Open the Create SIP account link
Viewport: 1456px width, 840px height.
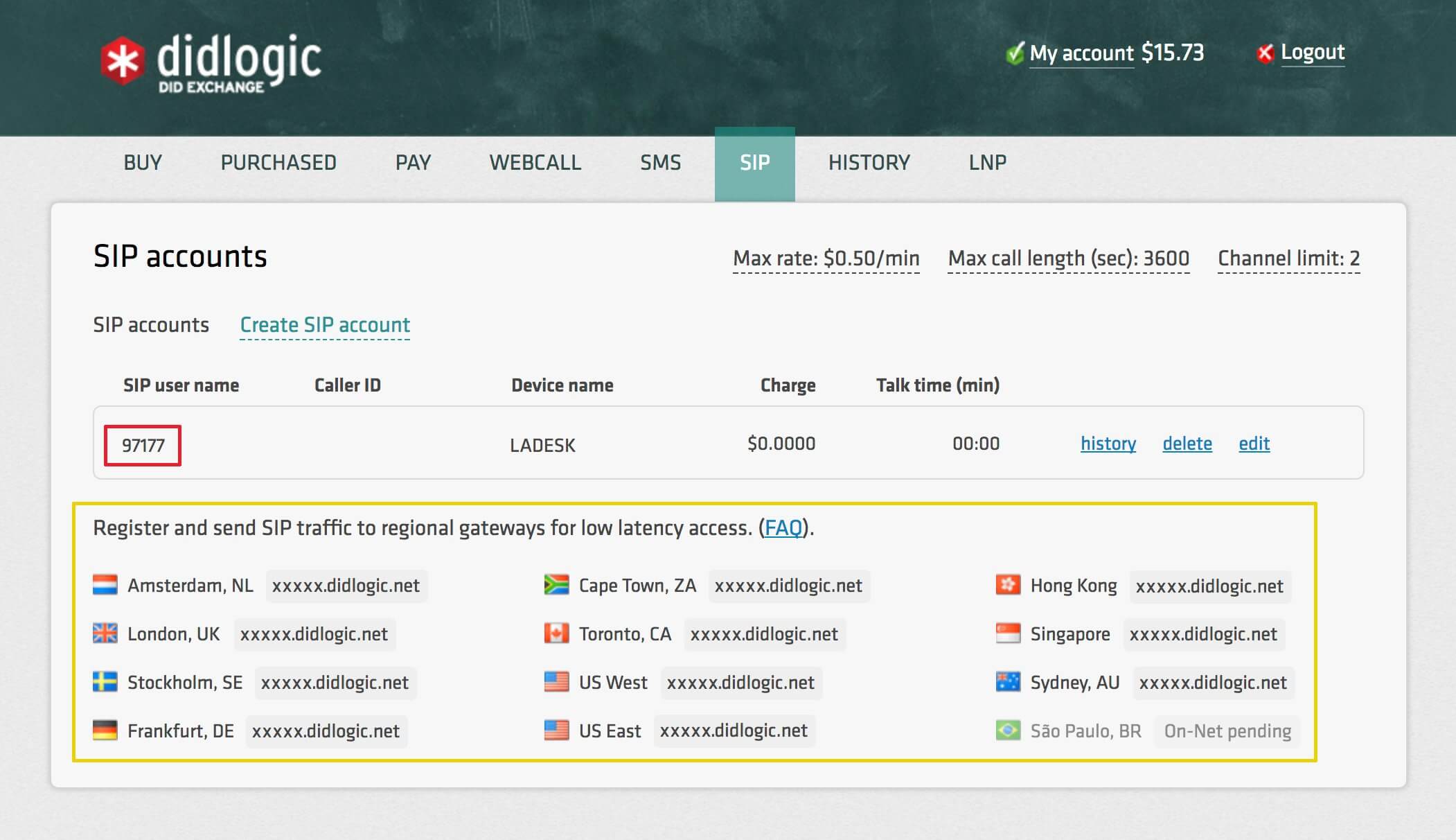pos(324,324)
